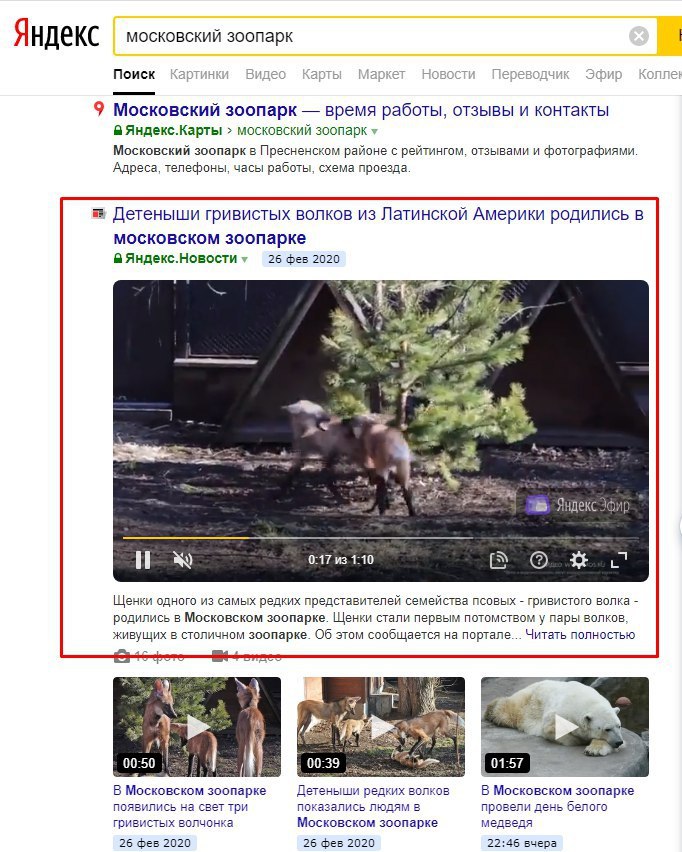
Task: Click the Яндекс logo
Action: point(56,34)
